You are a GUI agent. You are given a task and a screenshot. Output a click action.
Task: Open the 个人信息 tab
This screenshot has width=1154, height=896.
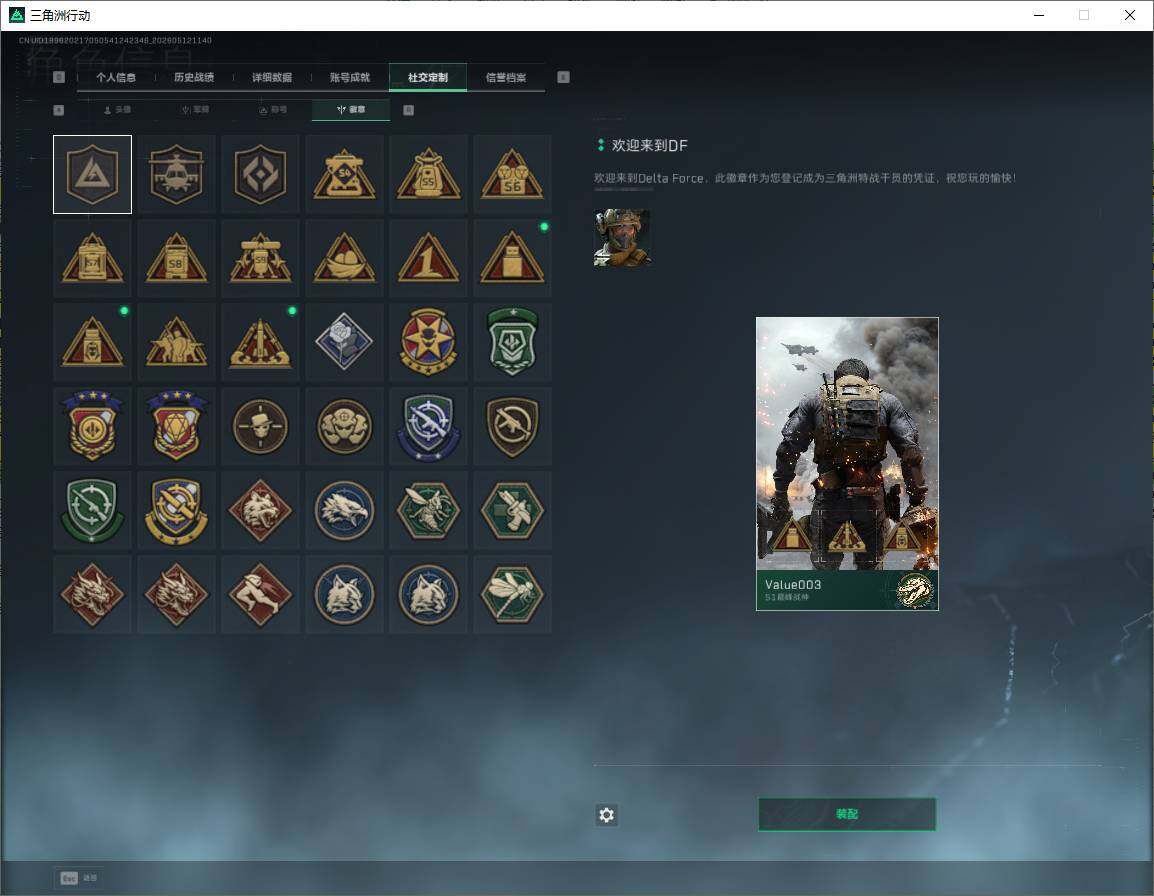click(116, 77)
